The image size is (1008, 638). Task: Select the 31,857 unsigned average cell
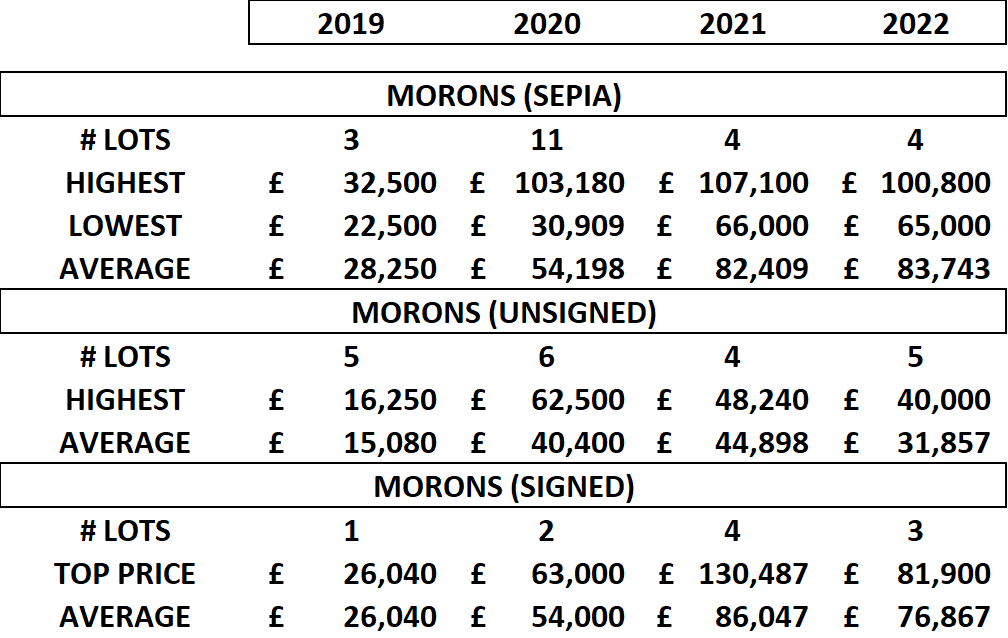point(943,442)
